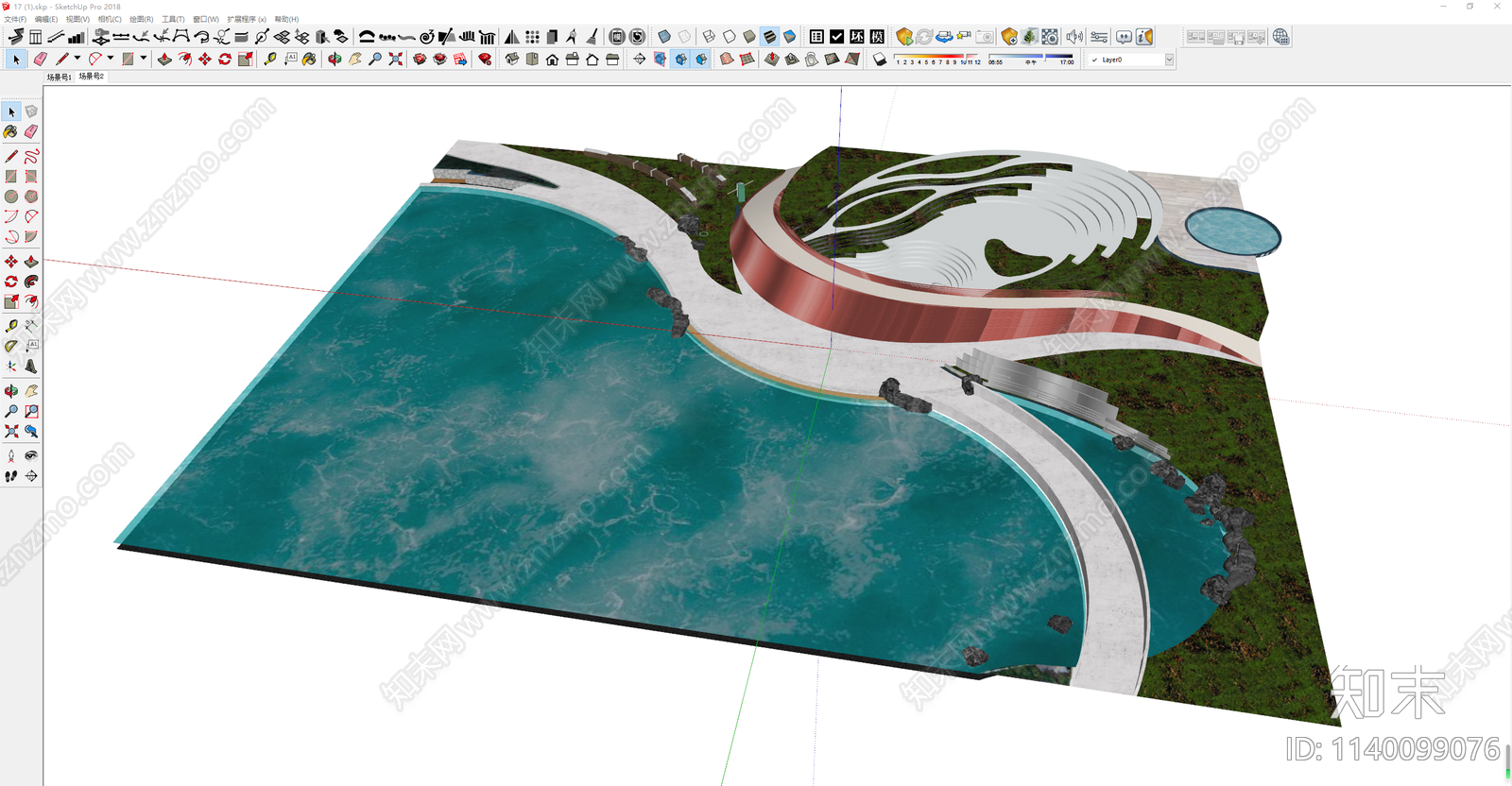The height and width of the screenshot is (786, 1512).
Task: Switch to Iso view house icon
Action: tap(511, 60)
